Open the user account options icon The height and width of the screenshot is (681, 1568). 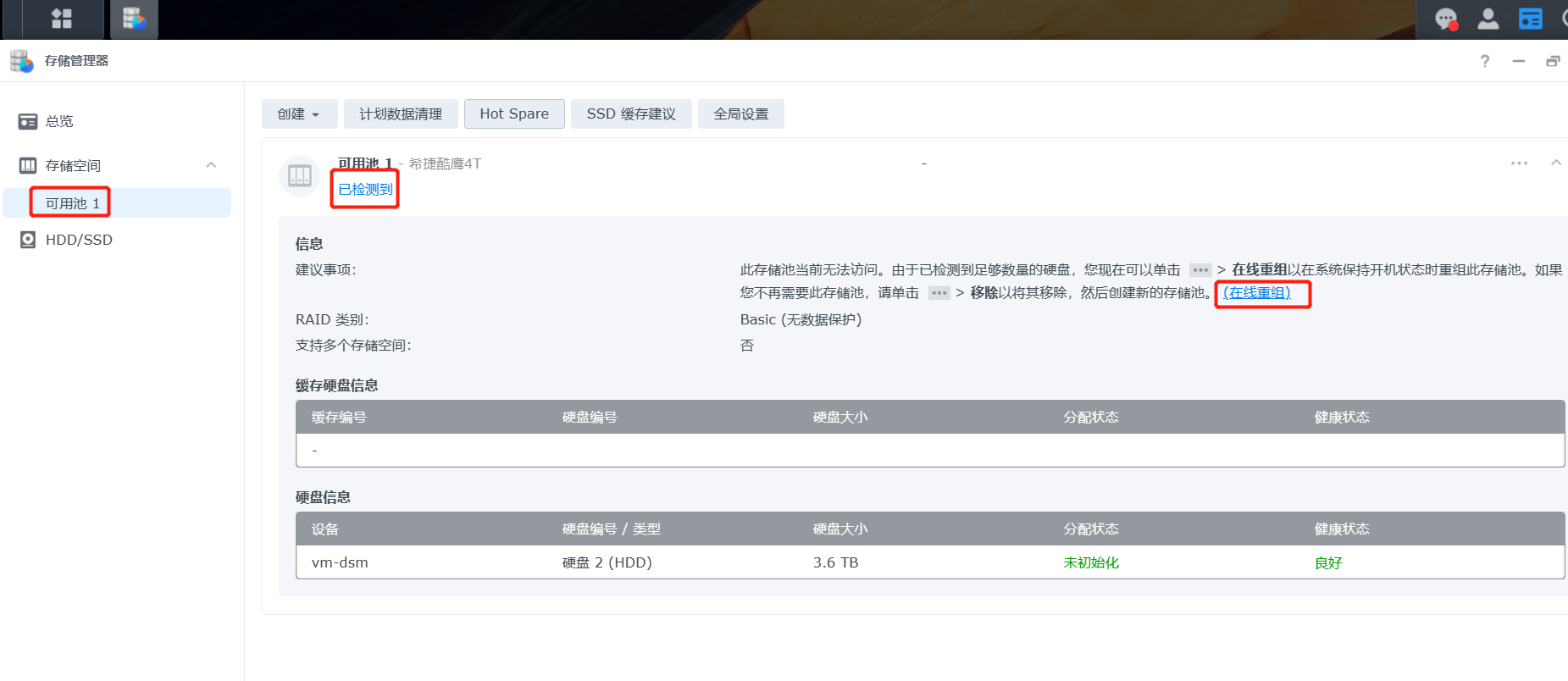1488,19
